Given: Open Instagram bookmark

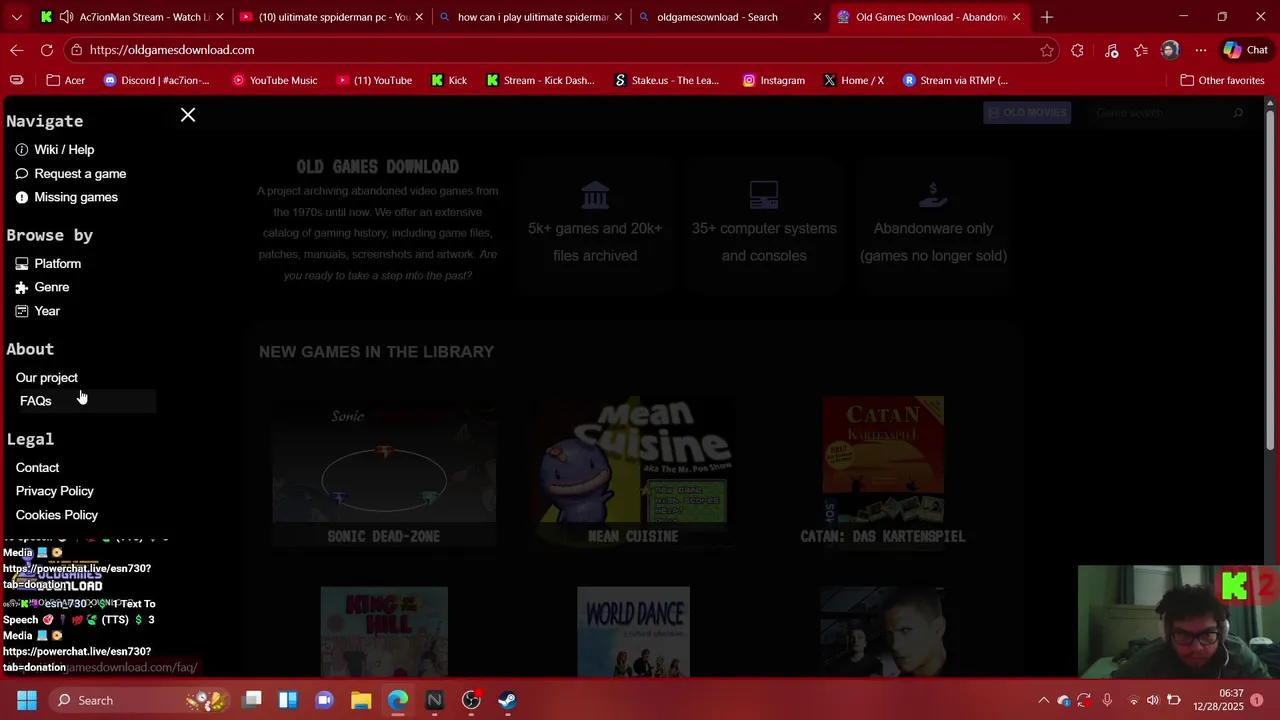Looking at the screenshot, I should 773,80.
